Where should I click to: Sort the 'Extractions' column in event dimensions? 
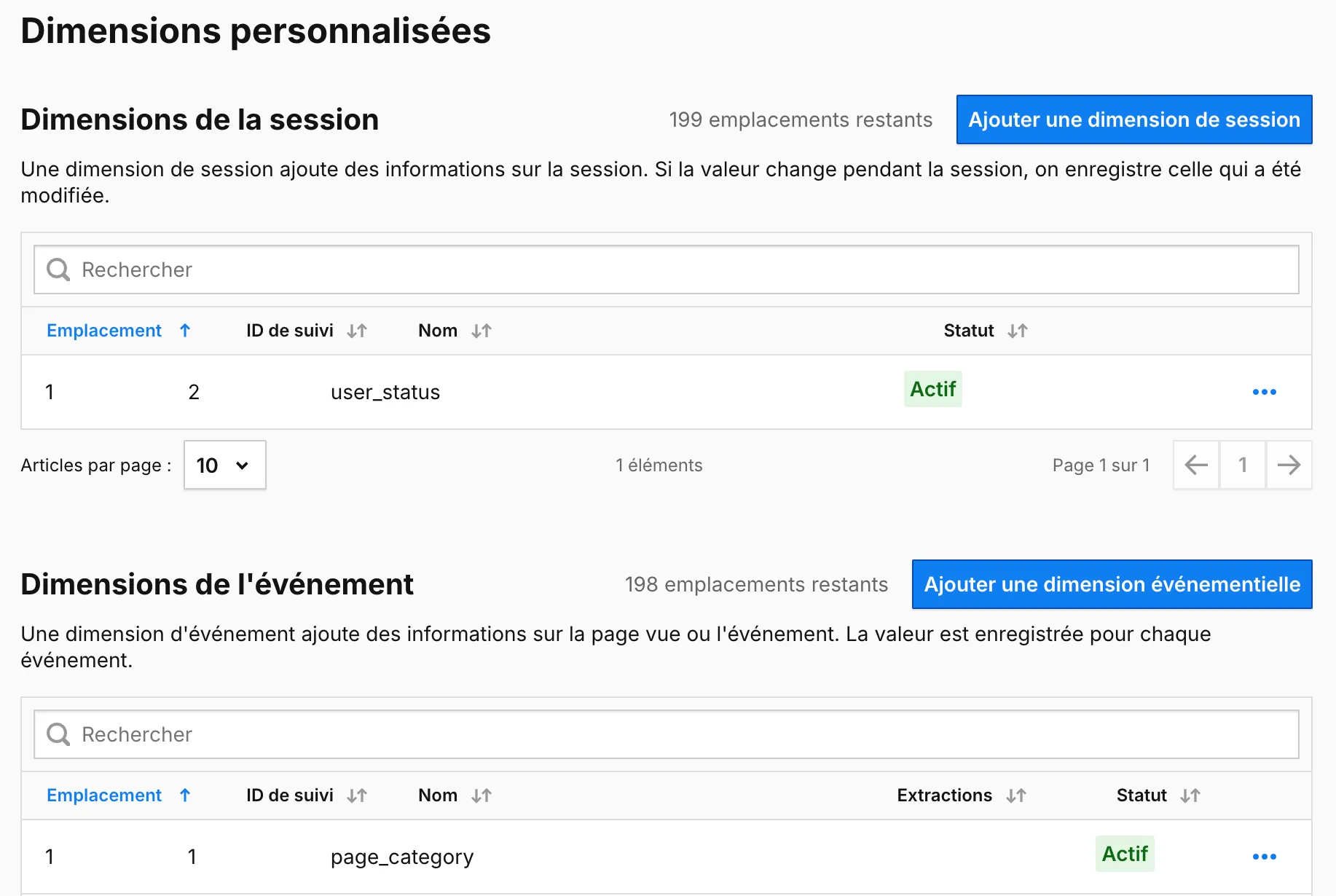coord(1017,795)
